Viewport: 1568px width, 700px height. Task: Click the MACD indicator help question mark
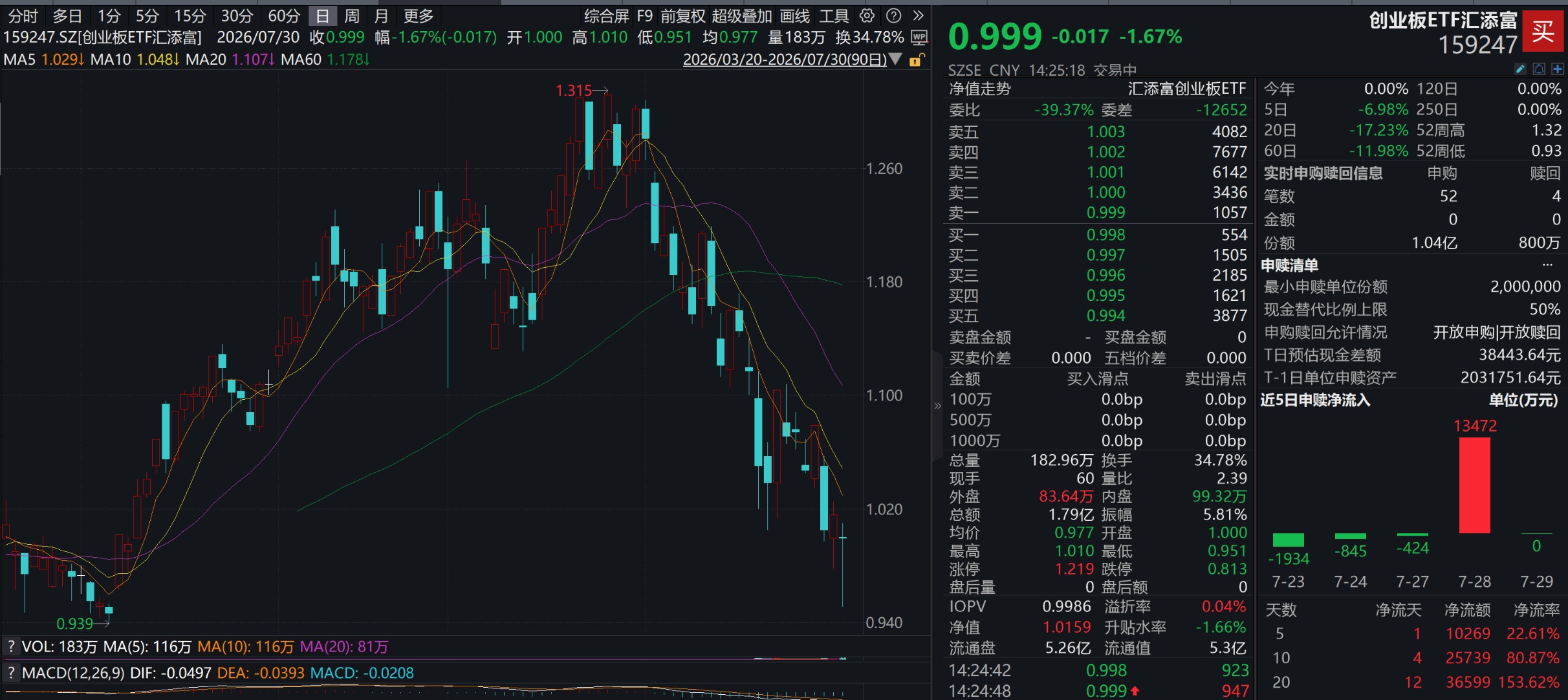[x=10, y=673]
